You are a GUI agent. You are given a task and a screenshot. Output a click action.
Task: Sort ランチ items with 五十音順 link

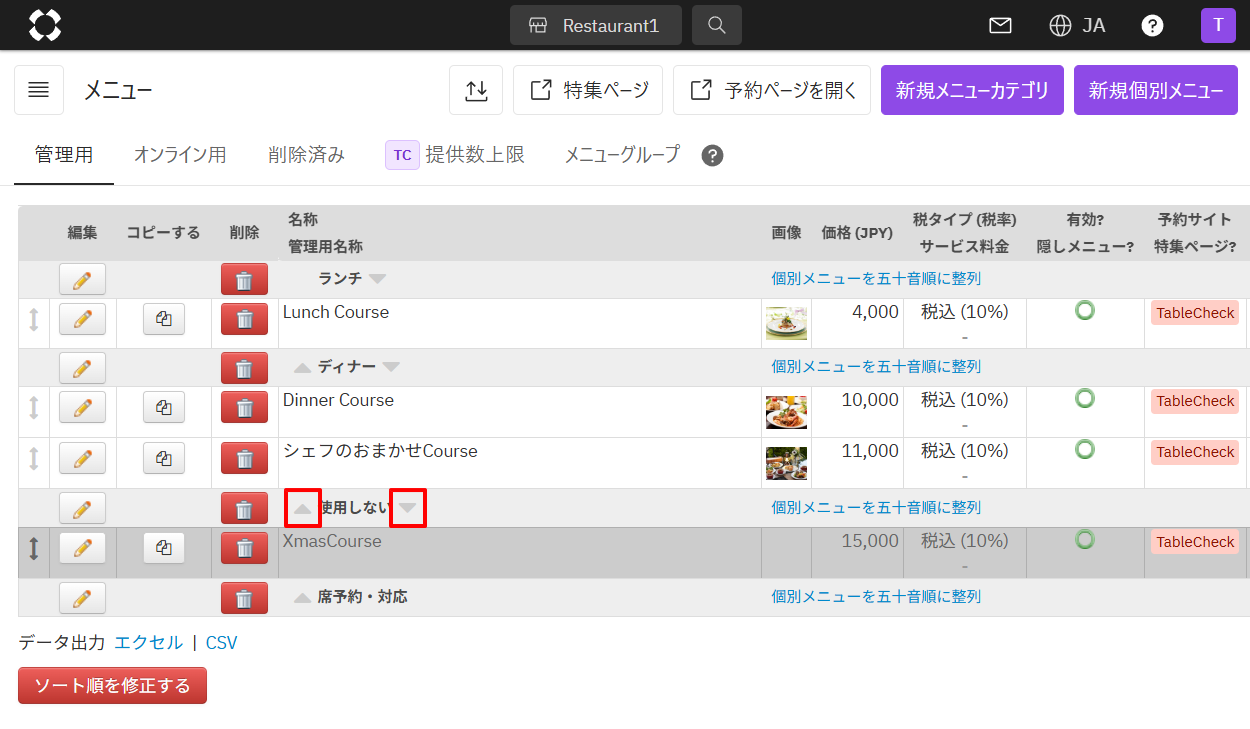click(876, 279)
